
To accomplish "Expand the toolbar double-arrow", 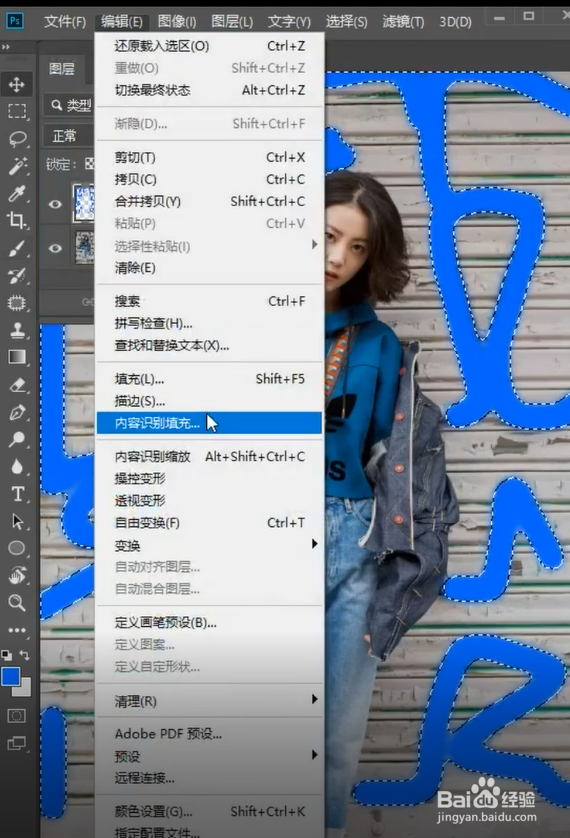I will (6, 47).
